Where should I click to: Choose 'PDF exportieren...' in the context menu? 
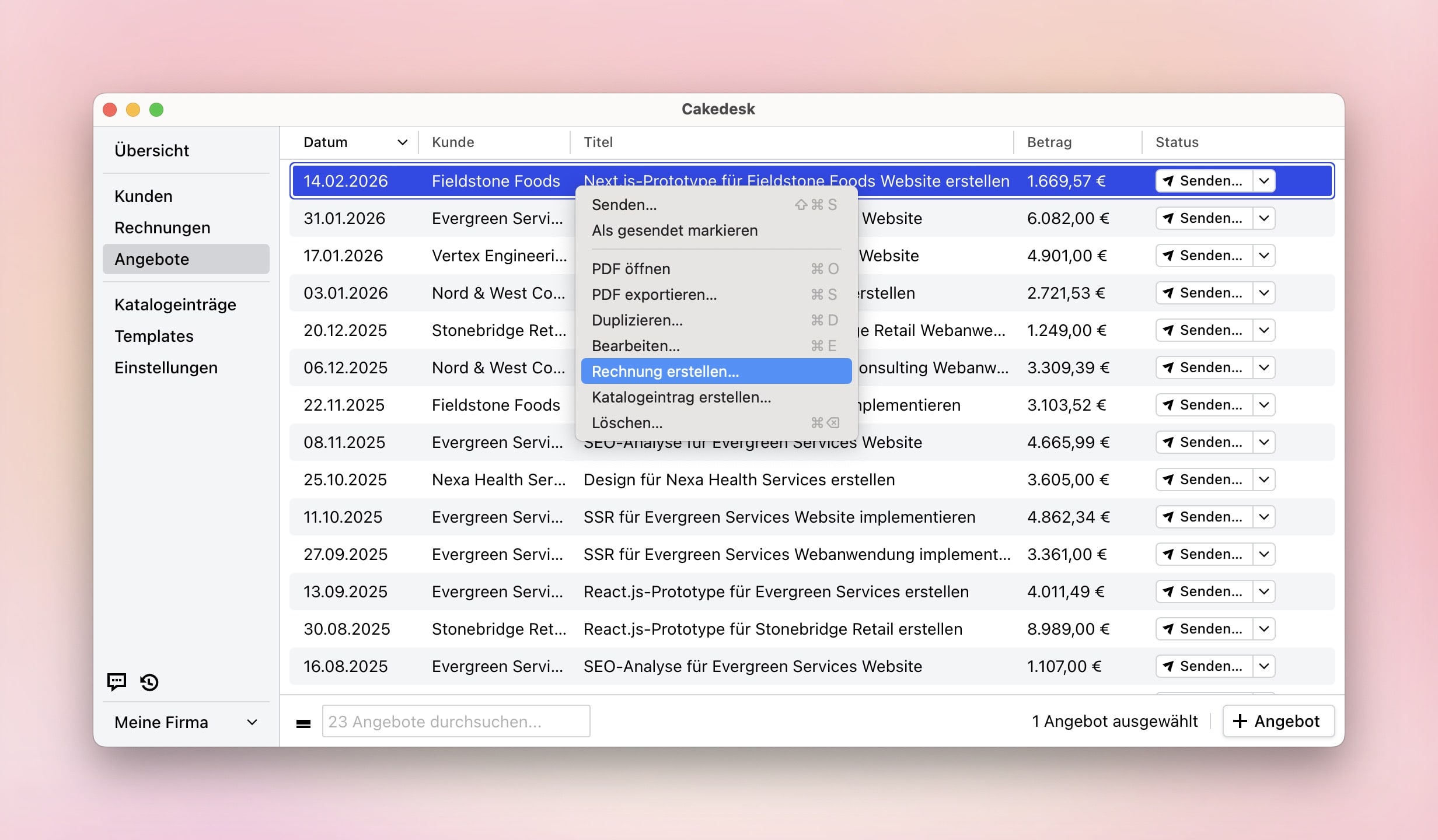click(x=655, y=295)
